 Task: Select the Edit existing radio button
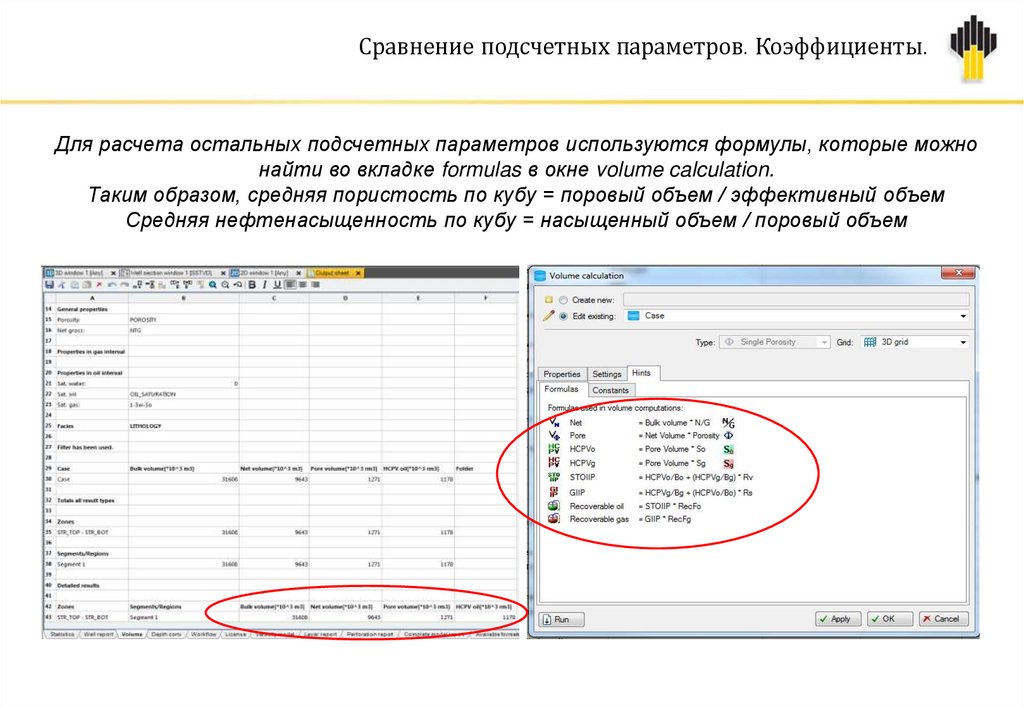pos(563,316)
